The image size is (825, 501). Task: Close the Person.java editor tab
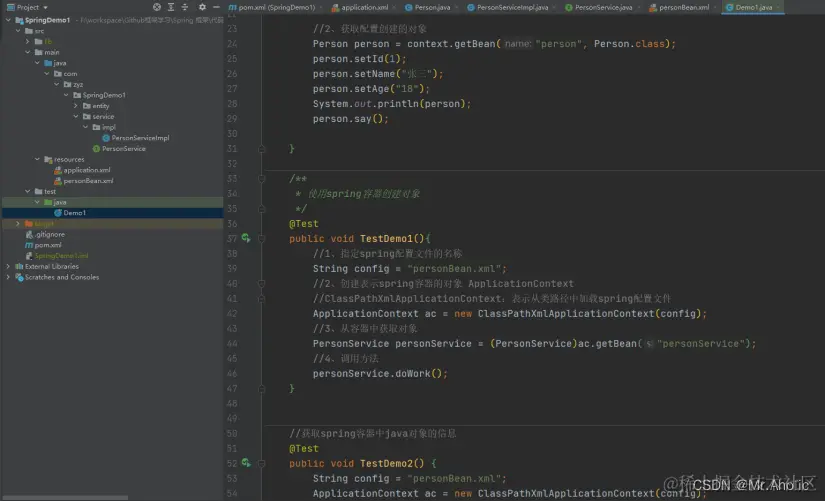[456, 7]
